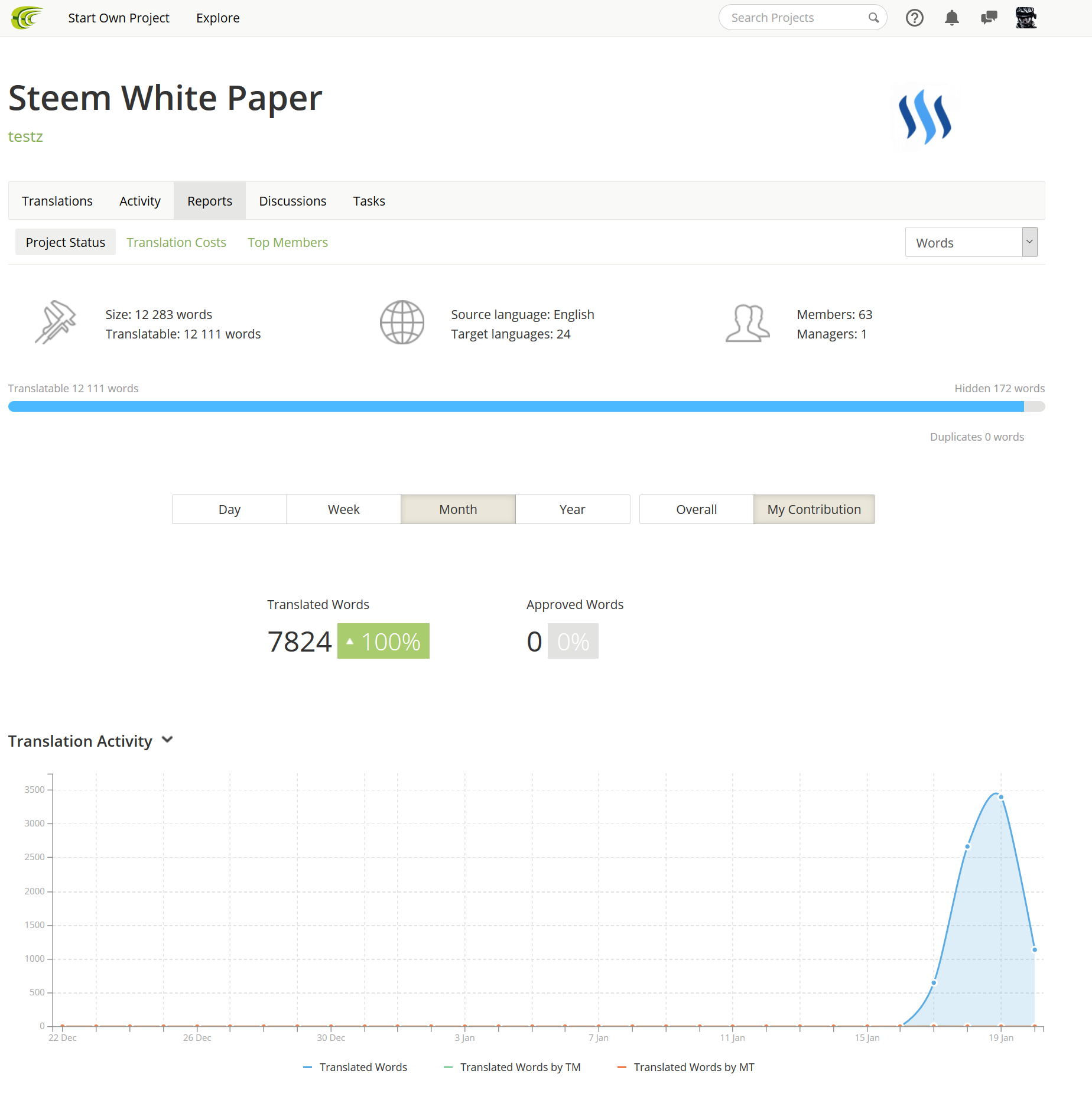The image size is (1092, 1097).
Task: Select the Reports tab
Action: point(210,201)
